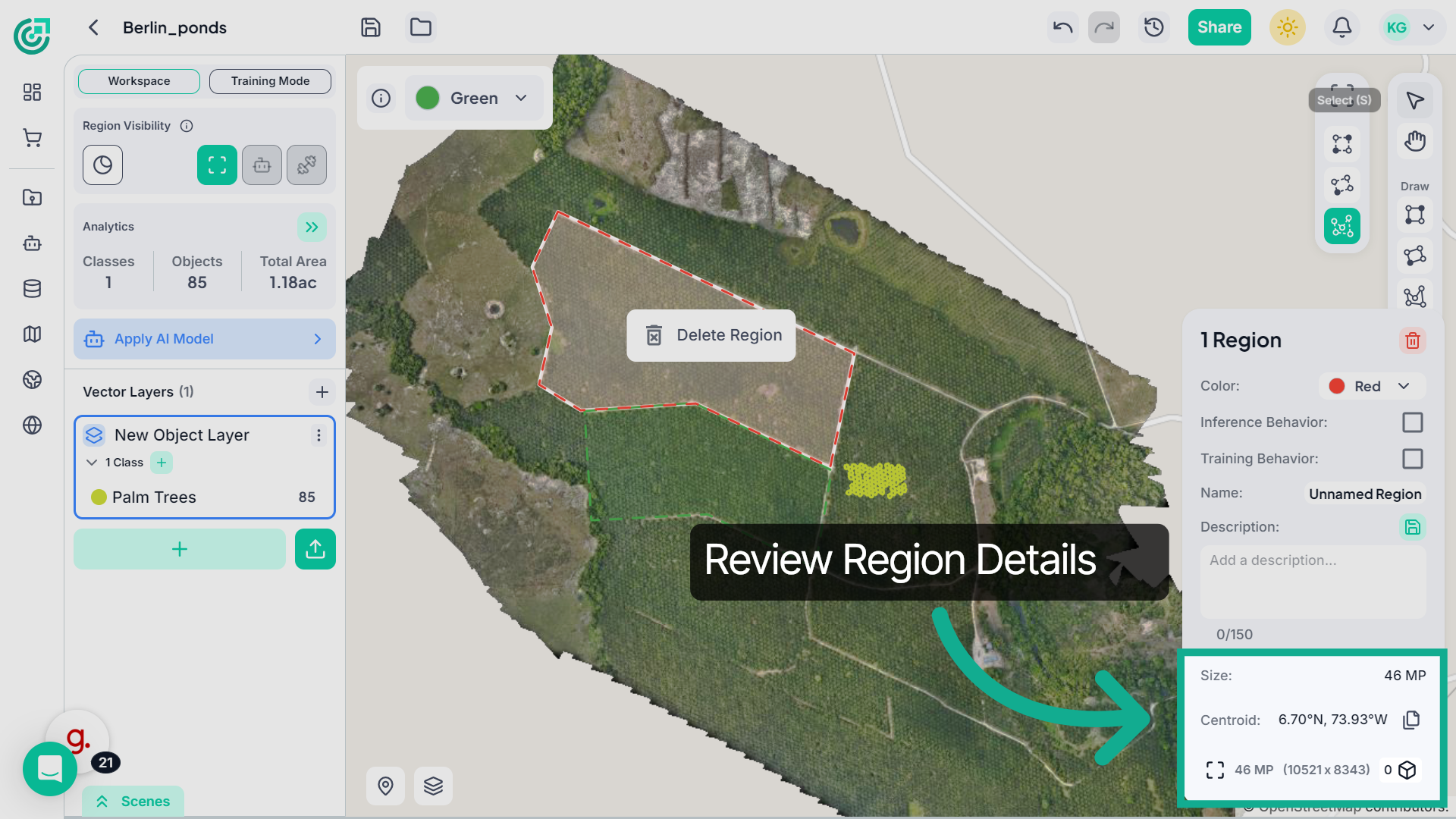Delete region with red trash icon

tap(1413, 340)
